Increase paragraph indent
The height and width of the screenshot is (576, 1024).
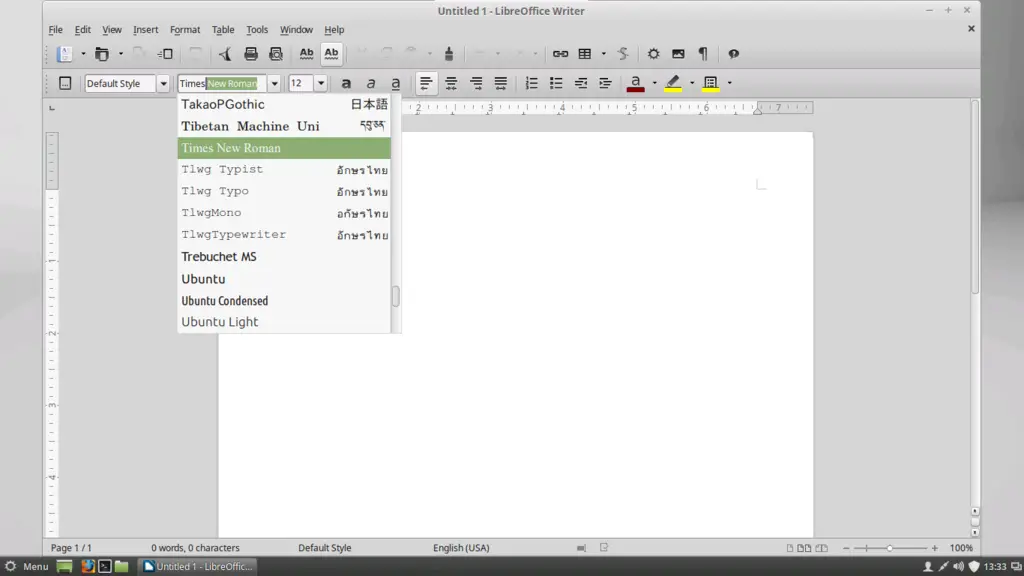tap(605, 83)
